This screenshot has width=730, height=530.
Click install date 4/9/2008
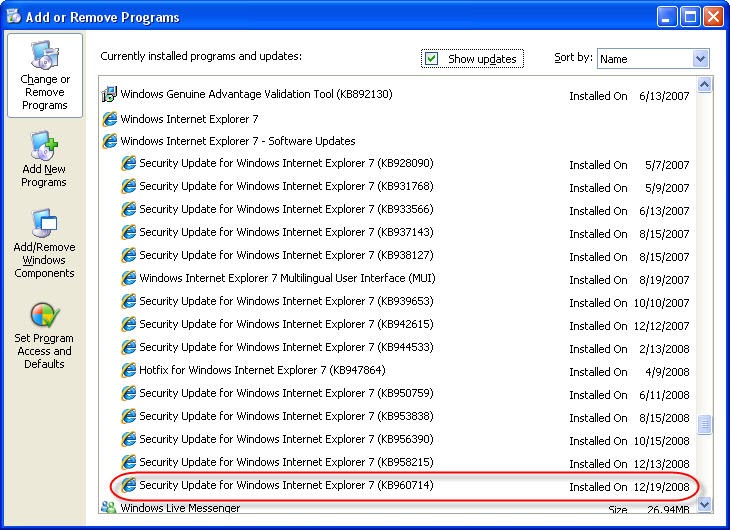click(x=667, y=372)
